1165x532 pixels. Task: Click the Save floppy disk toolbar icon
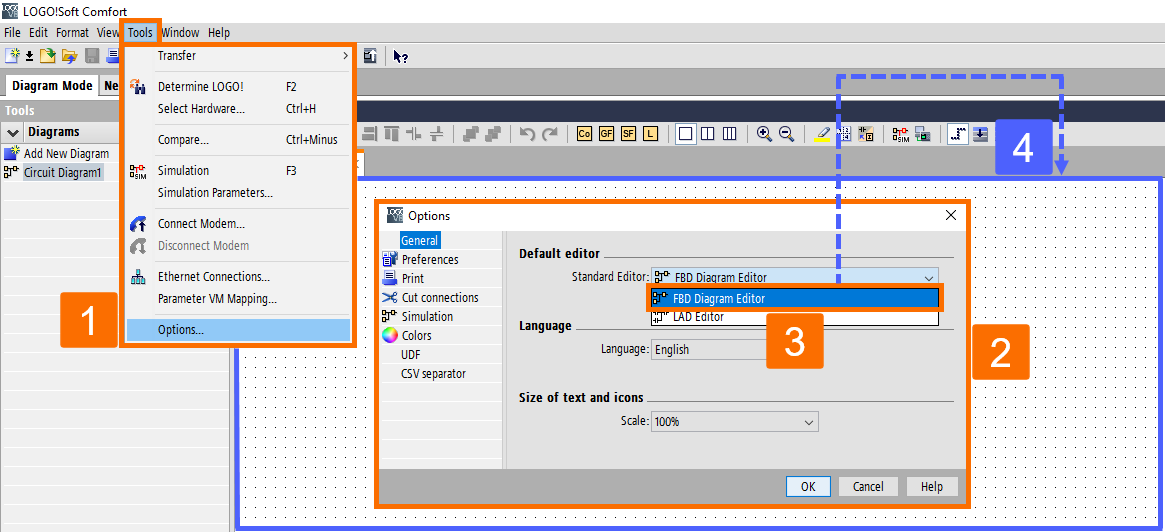click(x=92, y=56)
